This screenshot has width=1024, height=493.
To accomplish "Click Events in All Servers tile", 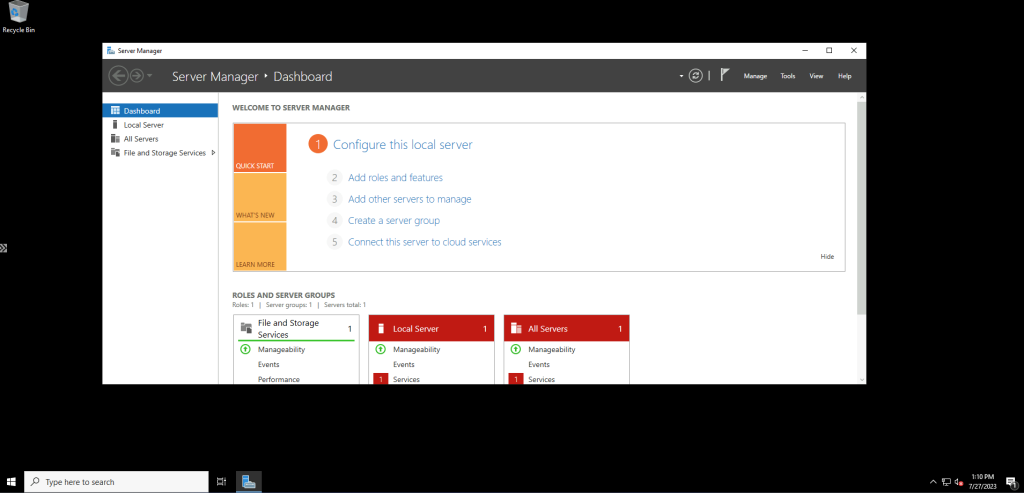I will click(539, 364).
